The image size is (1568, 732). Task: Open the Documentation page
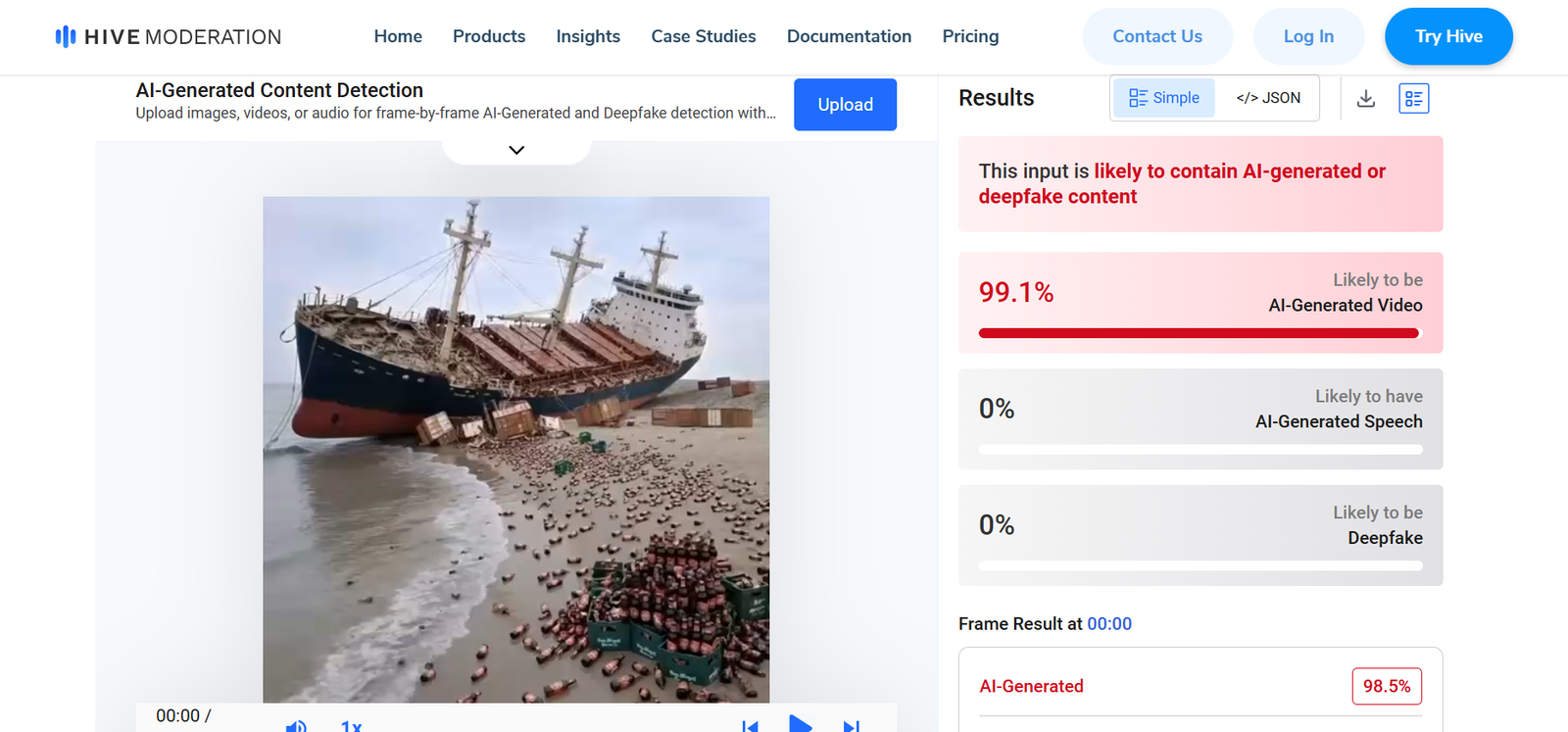click(x=849, y=36)
